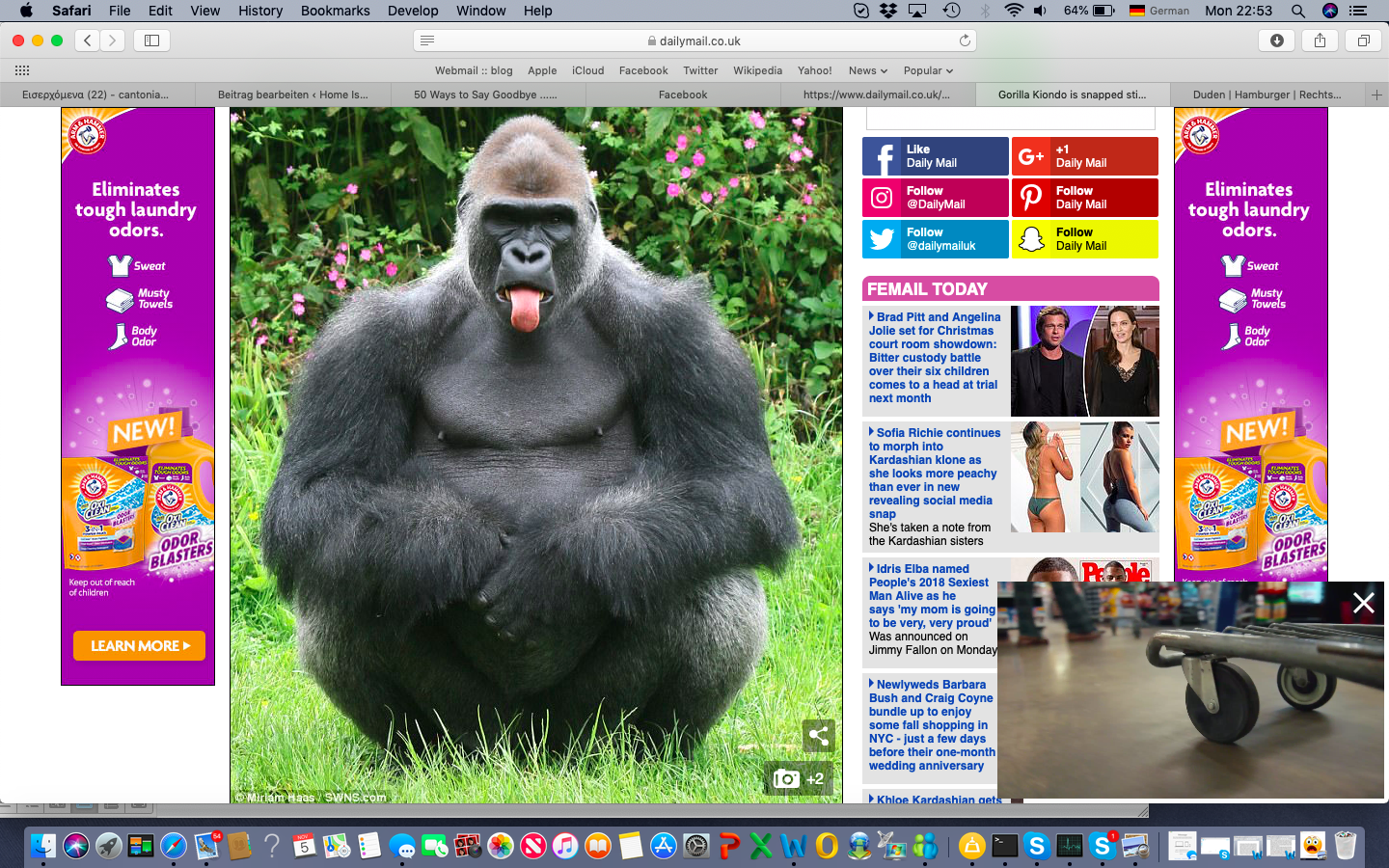Read Idris Elba Sexiest Man Alive story
Viewport: 1389px width, 868px height.
coord(932,596)
